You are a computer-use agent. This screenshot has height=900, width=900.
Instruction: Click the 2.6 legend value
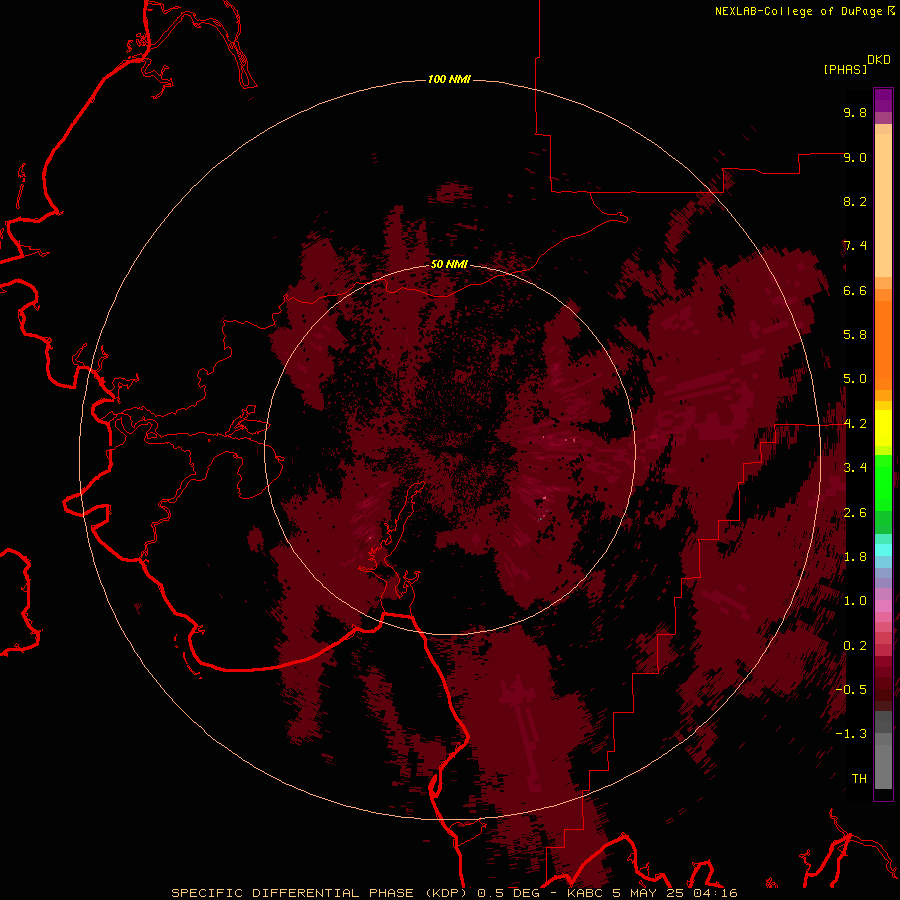coord(855,512)
